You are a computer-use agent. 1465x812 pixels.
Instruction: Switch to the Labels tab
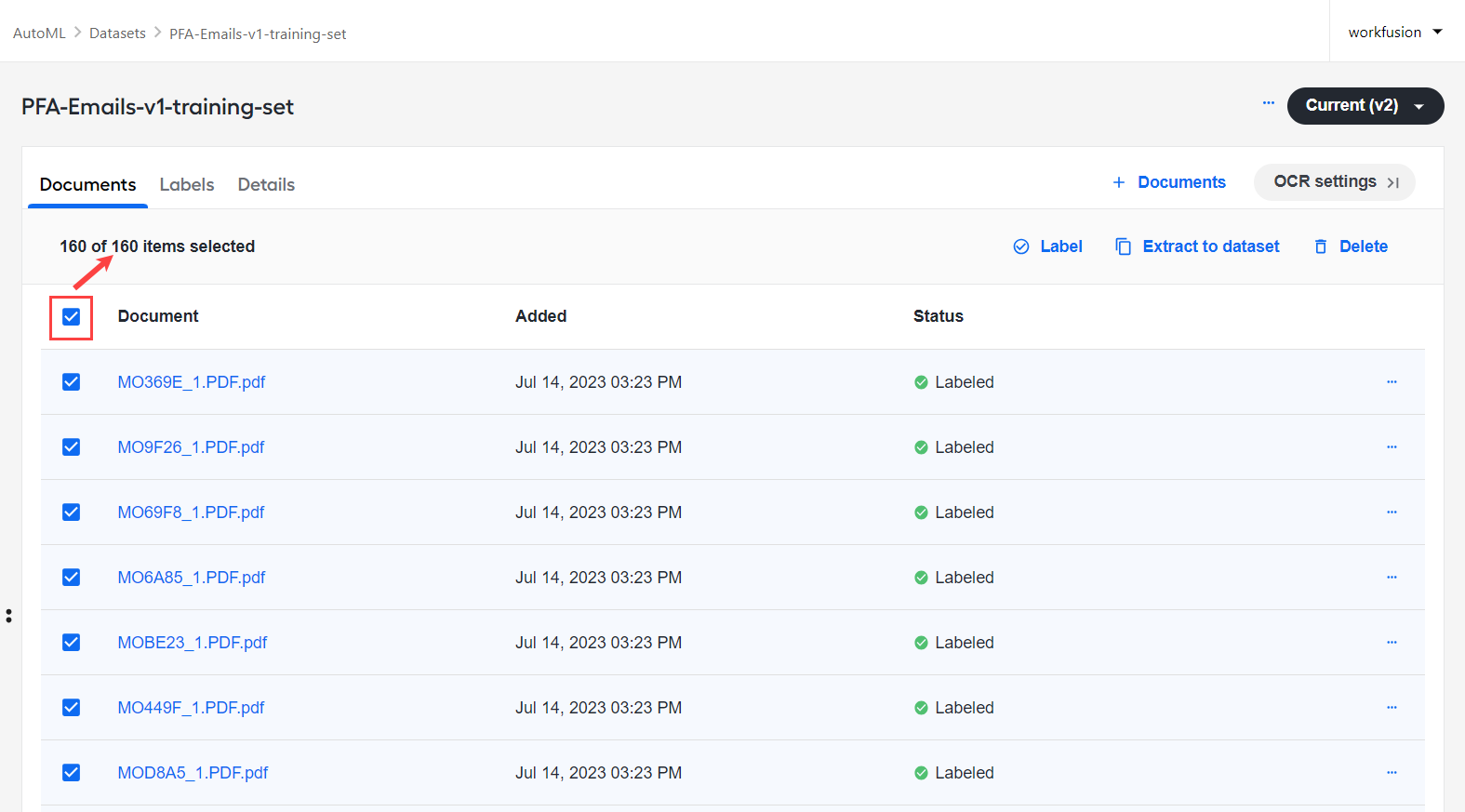[x=187, y=184]
